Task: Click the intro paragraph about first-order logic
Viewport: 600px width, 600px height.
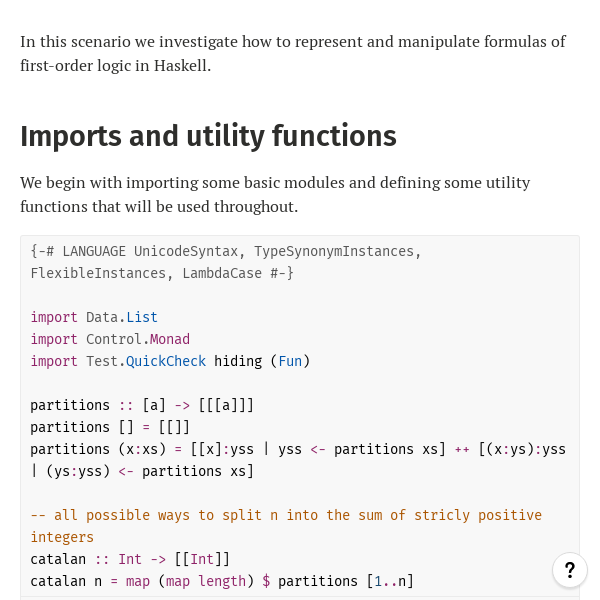Action: pyautogui.click(x=292, y=53)
